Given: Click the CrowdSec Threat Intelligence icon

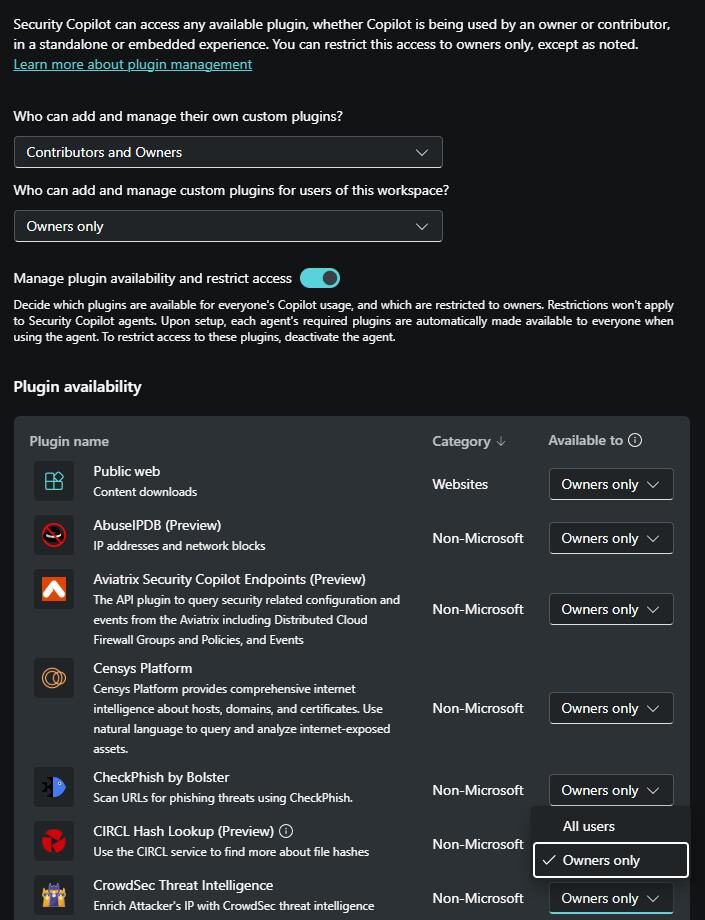Looking at the screenshot, I should (54, 895).
